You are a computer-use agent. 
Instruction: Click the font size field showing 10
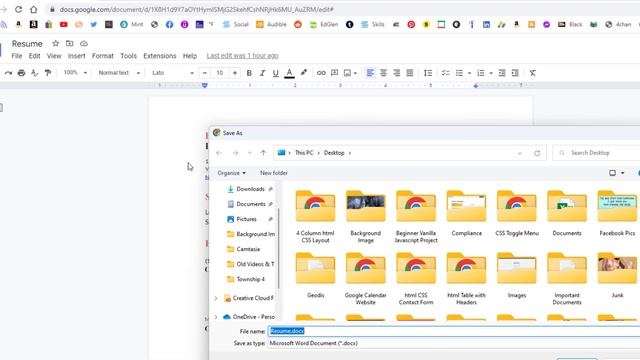[x=220, y=73]
